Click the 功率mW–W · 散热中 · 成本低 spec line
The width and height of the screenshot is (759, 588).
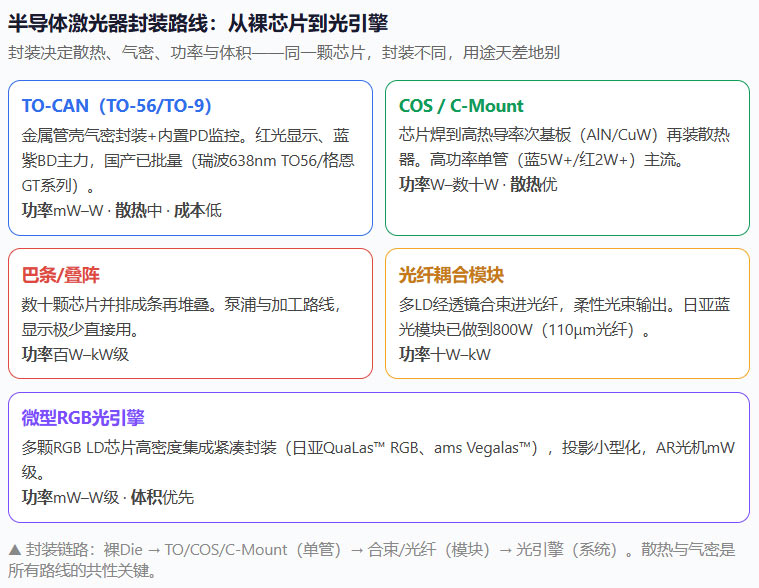pos(121,210)
